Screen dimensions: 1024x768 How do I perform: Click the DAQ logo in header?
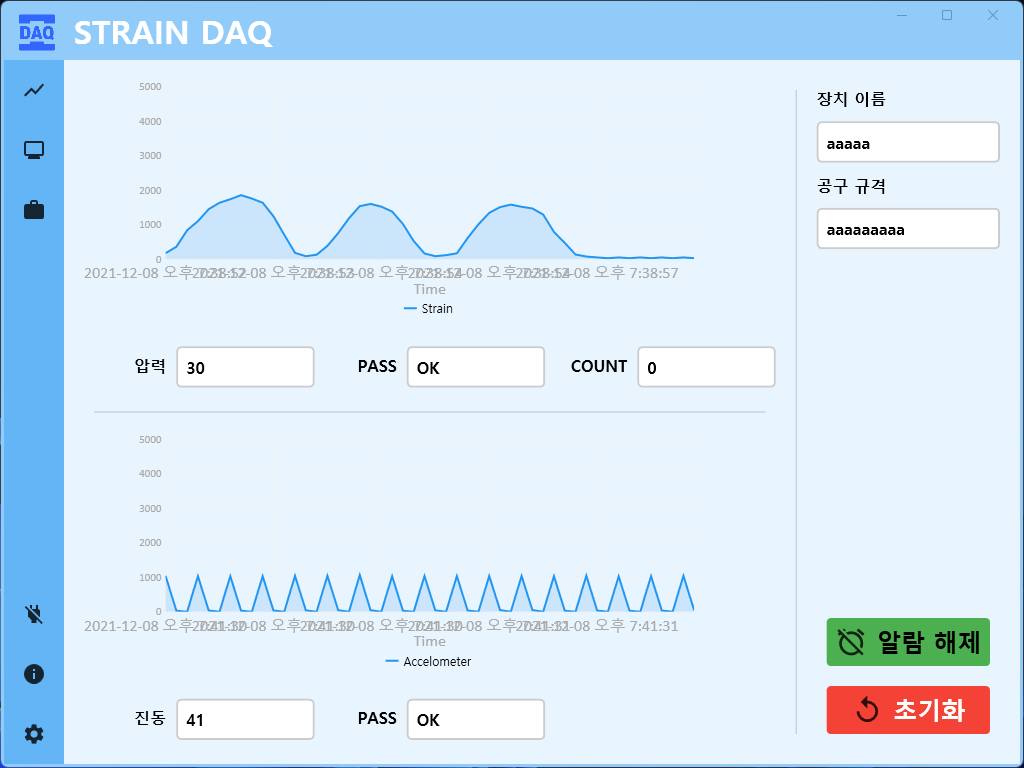coord(37,32)
